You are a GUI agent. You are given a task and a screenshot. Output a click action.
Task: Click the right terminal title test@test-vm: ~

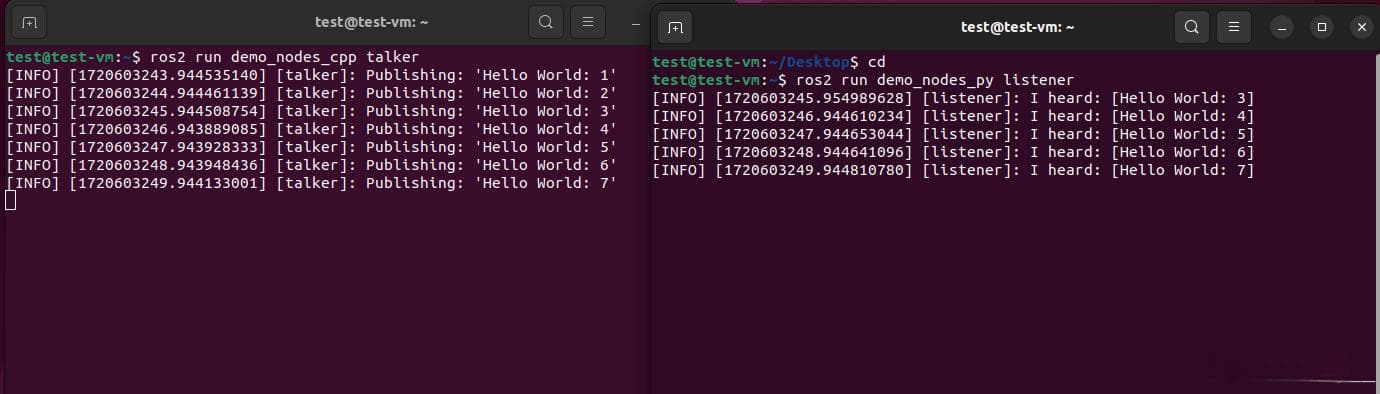(1017, 27)
